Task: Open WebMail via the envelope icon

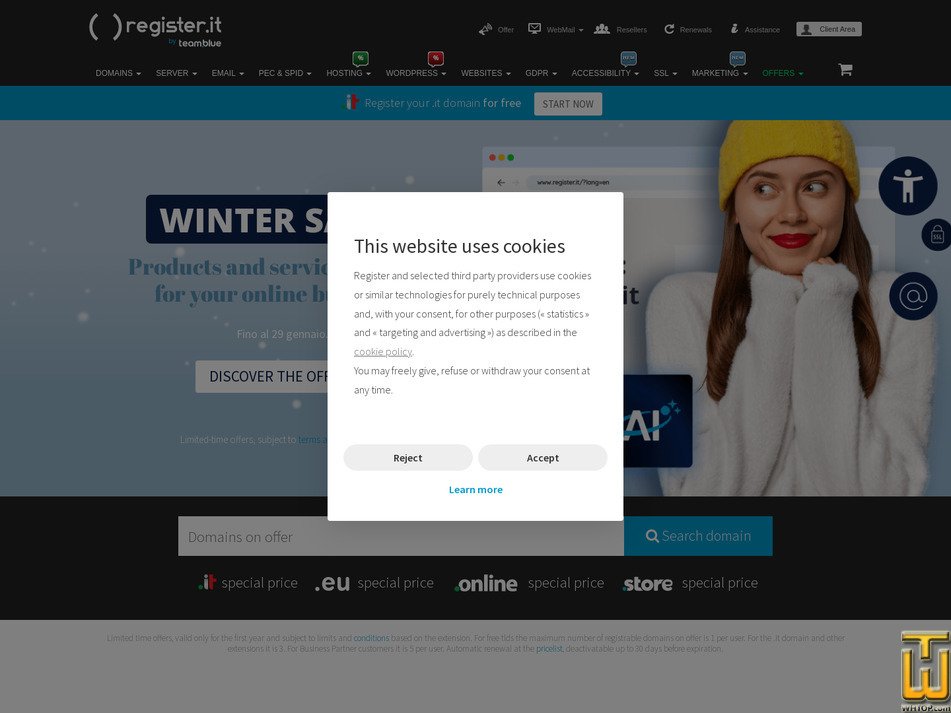Action: point(534,29)
